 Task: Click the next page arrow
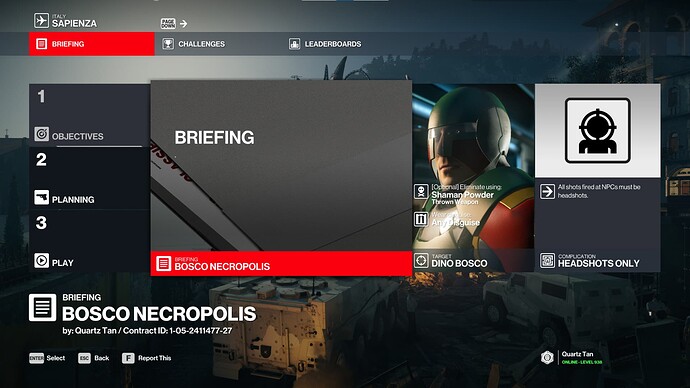click(x=184, y=23)
